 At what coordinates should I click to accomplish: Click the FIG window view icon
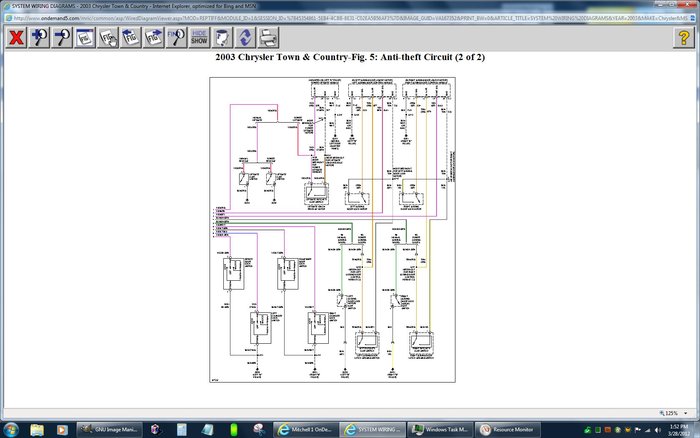coord(85,37)
